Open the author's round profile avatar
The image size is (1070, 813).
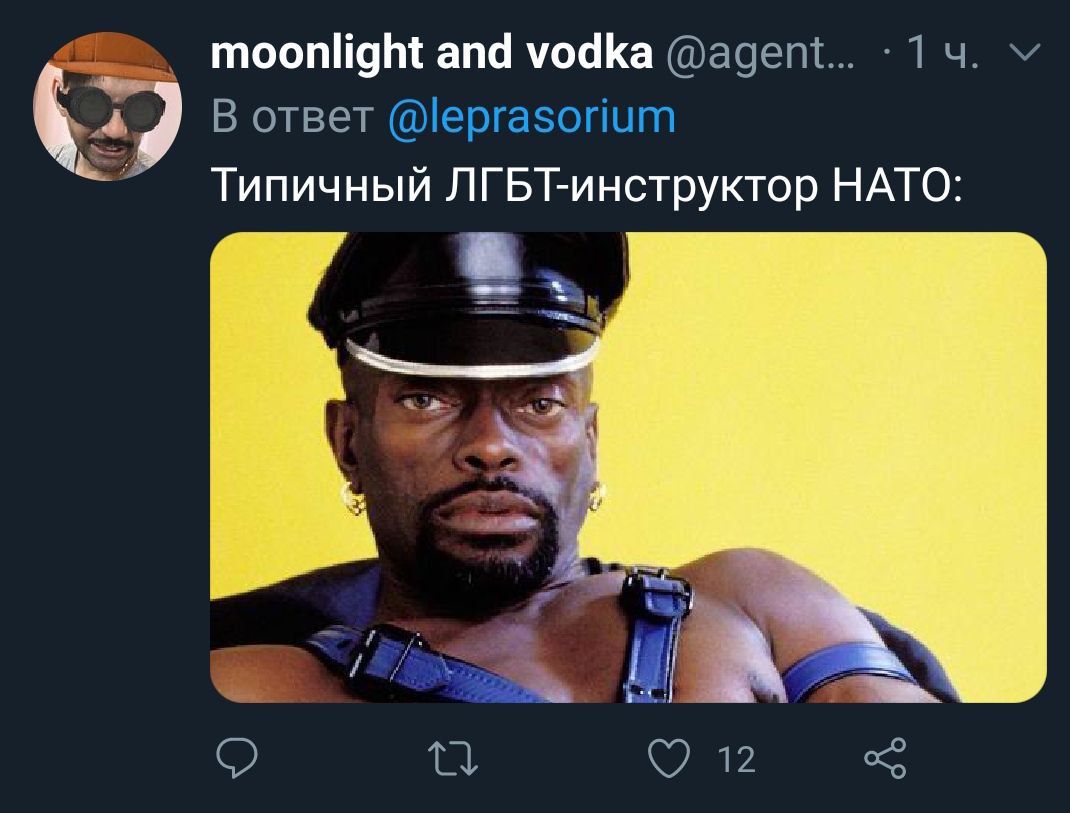tap(107, 107)
